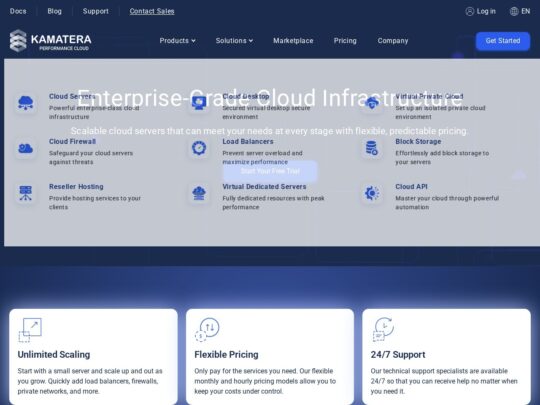Open the Marketplace menu item

pyautogui.click(x=293, y=41)
